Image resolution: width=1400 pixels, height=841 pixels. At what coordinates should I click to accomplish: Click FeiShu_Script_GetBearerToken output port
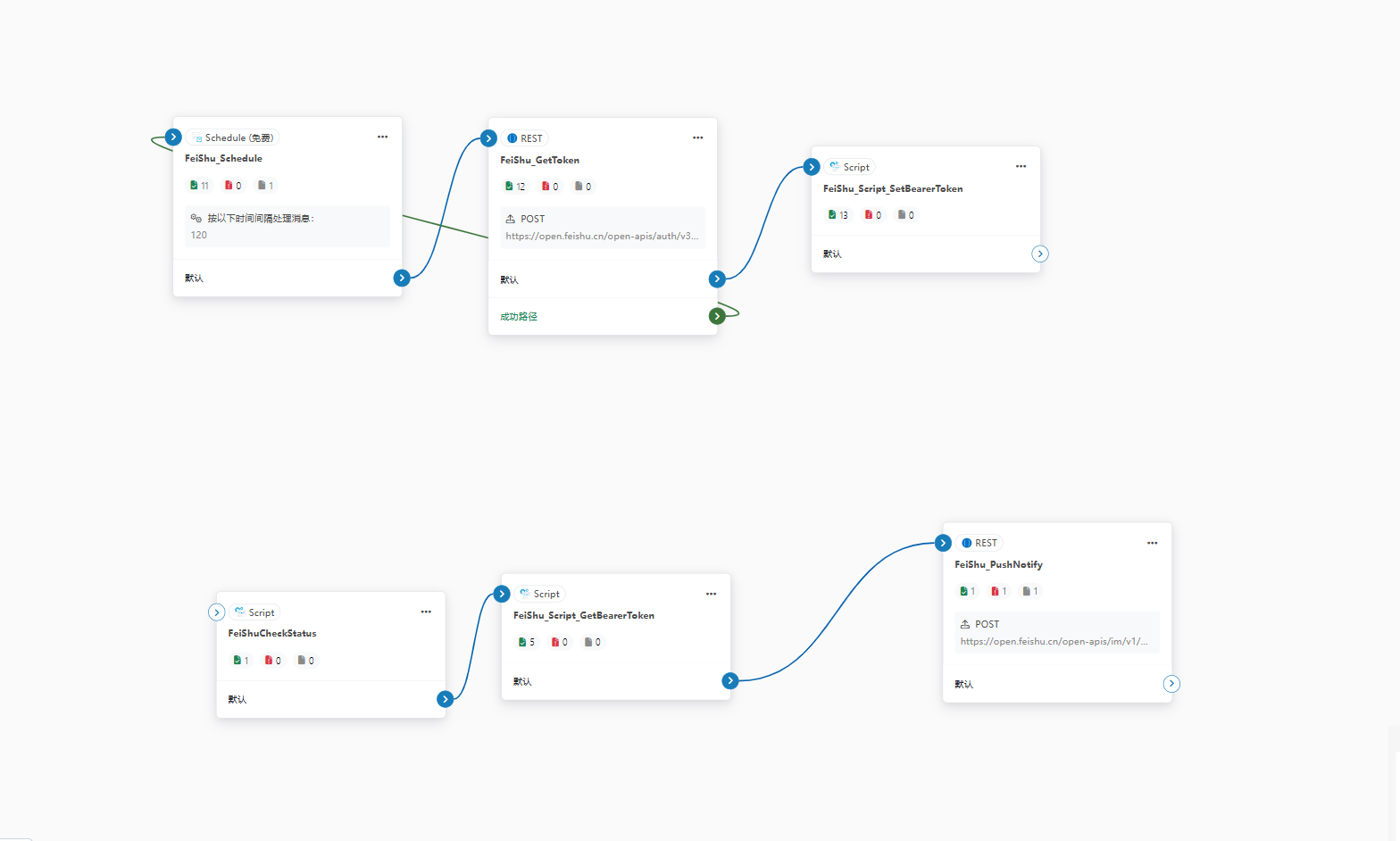click(x=730, y=681)
